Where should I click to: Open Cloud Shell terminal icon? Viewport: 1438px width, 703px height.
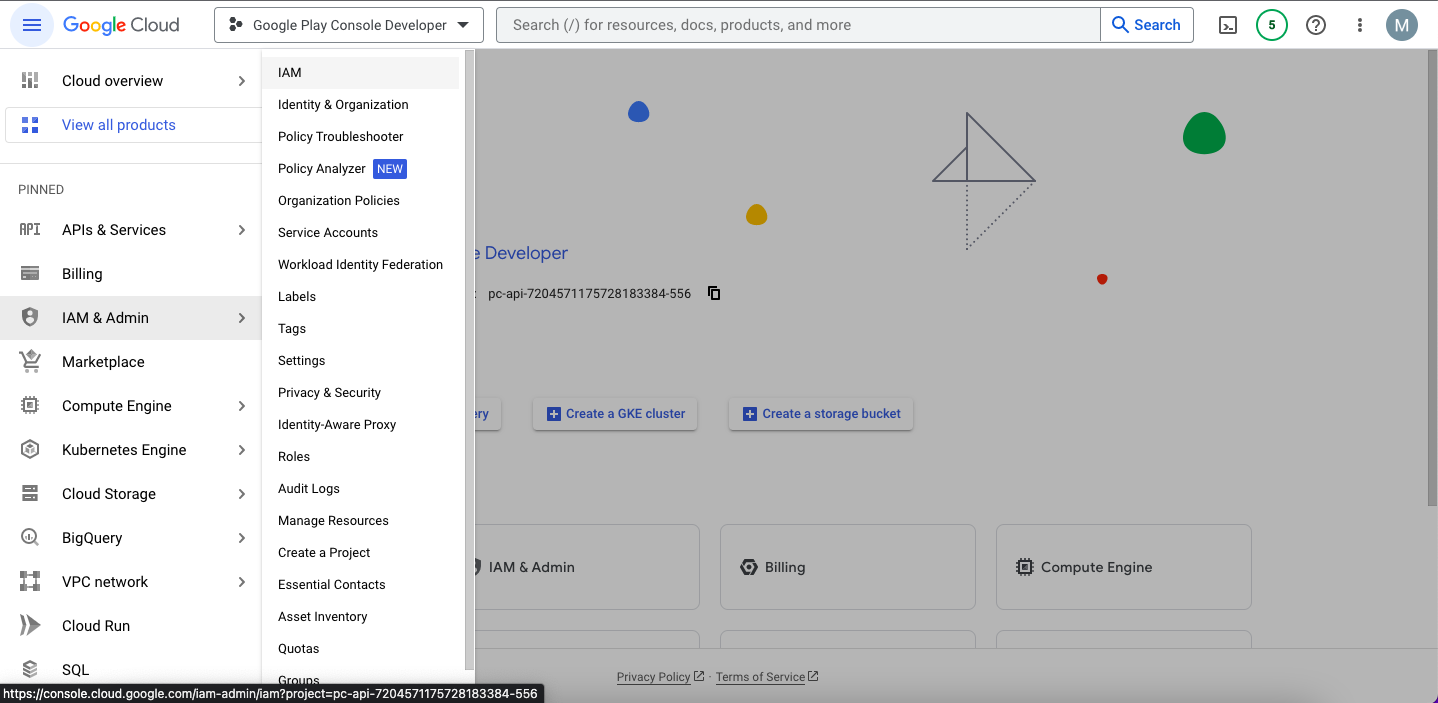coord(1228,25)
